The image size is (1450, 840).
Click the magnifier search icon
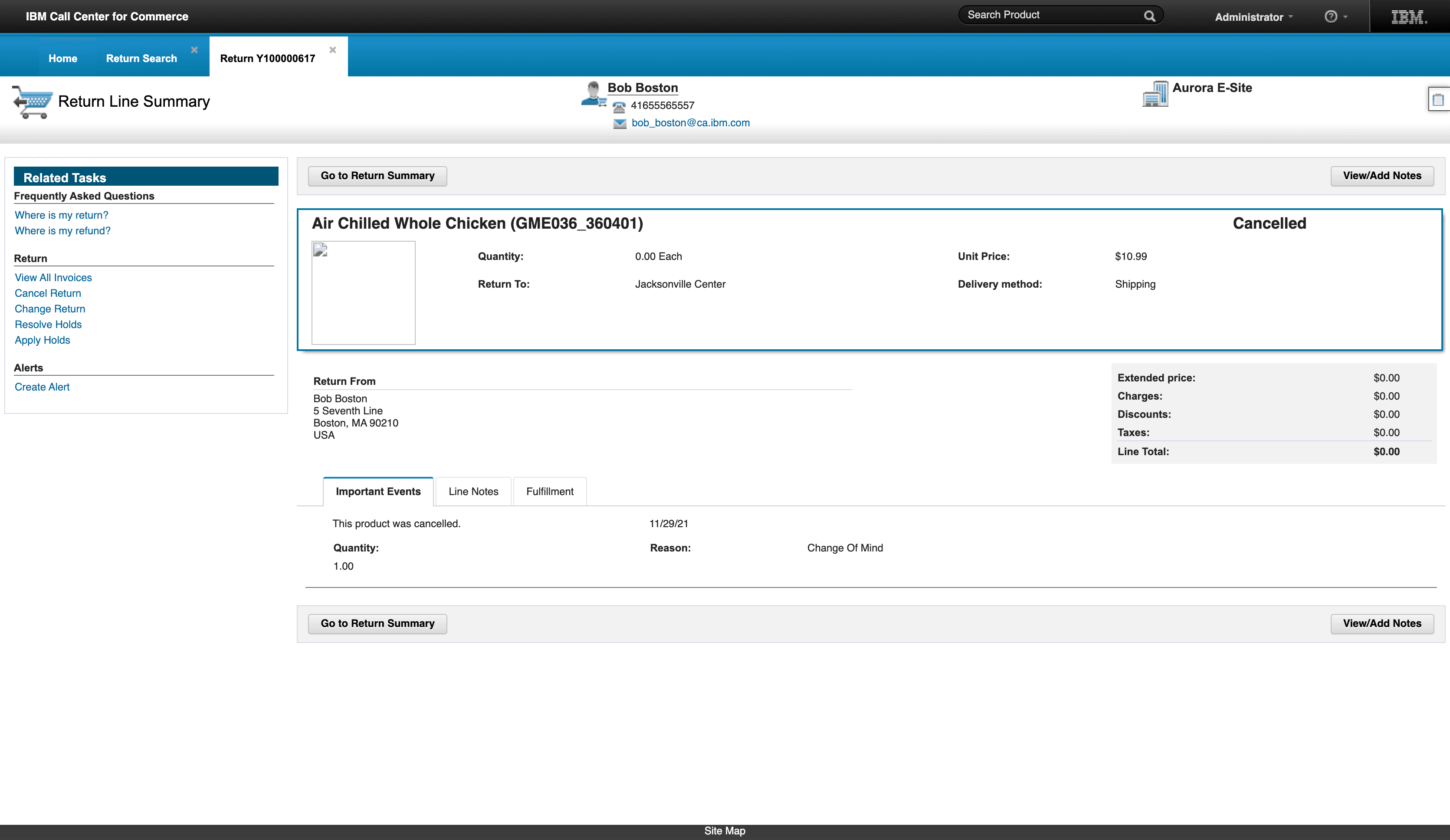tap(1149, 16)
